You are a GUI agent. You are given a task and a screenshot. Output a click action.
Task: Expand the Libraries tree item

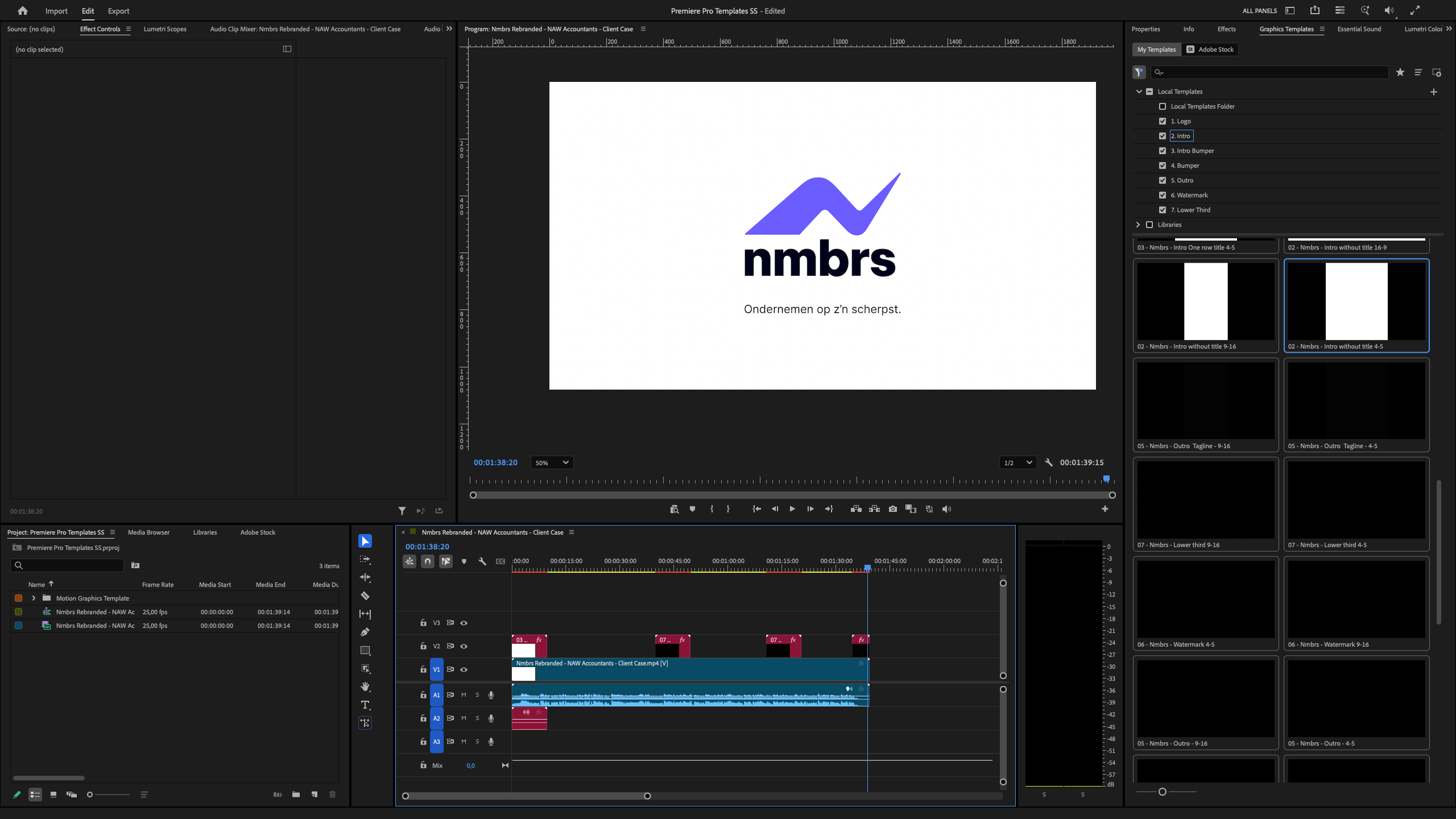tap(1138, 225)
